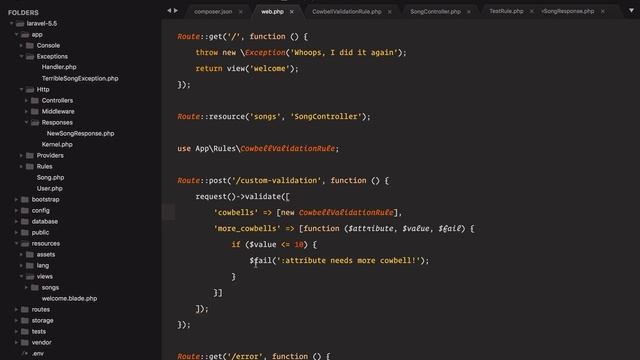640x360 pixels.
Task: Open Handler.php in the sidebar
Action: tap(59, 67)
